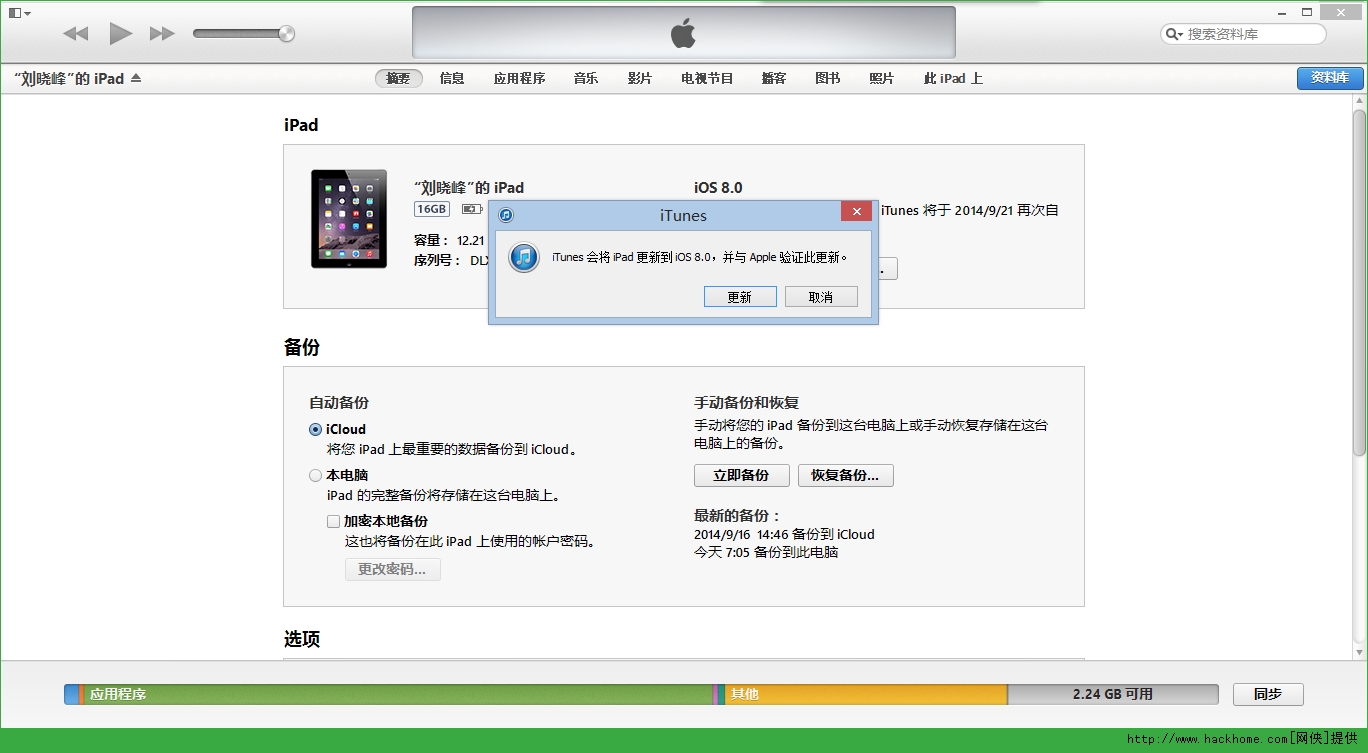Click the previous track rewind button
The image size is (1368, 753).
(x=76, y=34)
